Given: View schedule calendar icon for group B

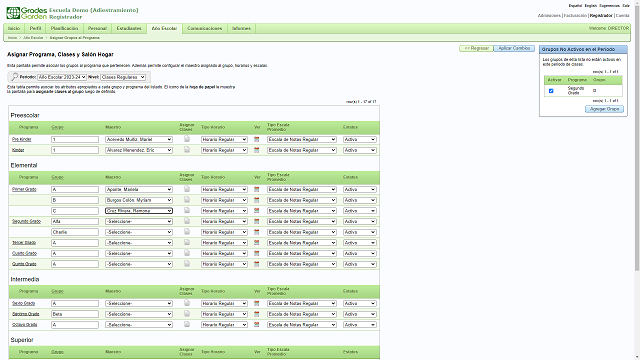Looking at the screenshot, I should tap(256, 200).
